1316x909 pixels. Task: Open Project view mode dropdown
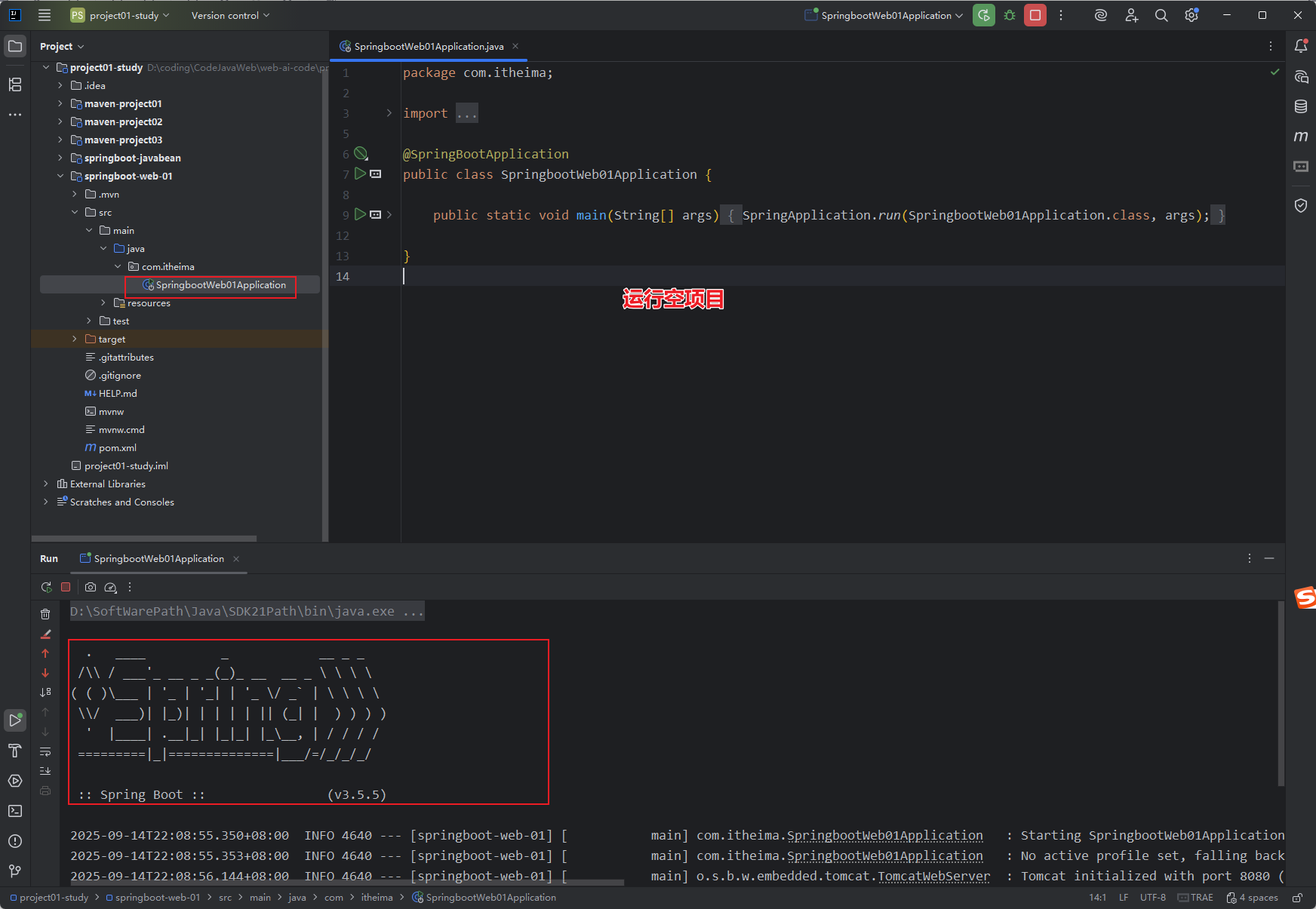tap(62, 46)
